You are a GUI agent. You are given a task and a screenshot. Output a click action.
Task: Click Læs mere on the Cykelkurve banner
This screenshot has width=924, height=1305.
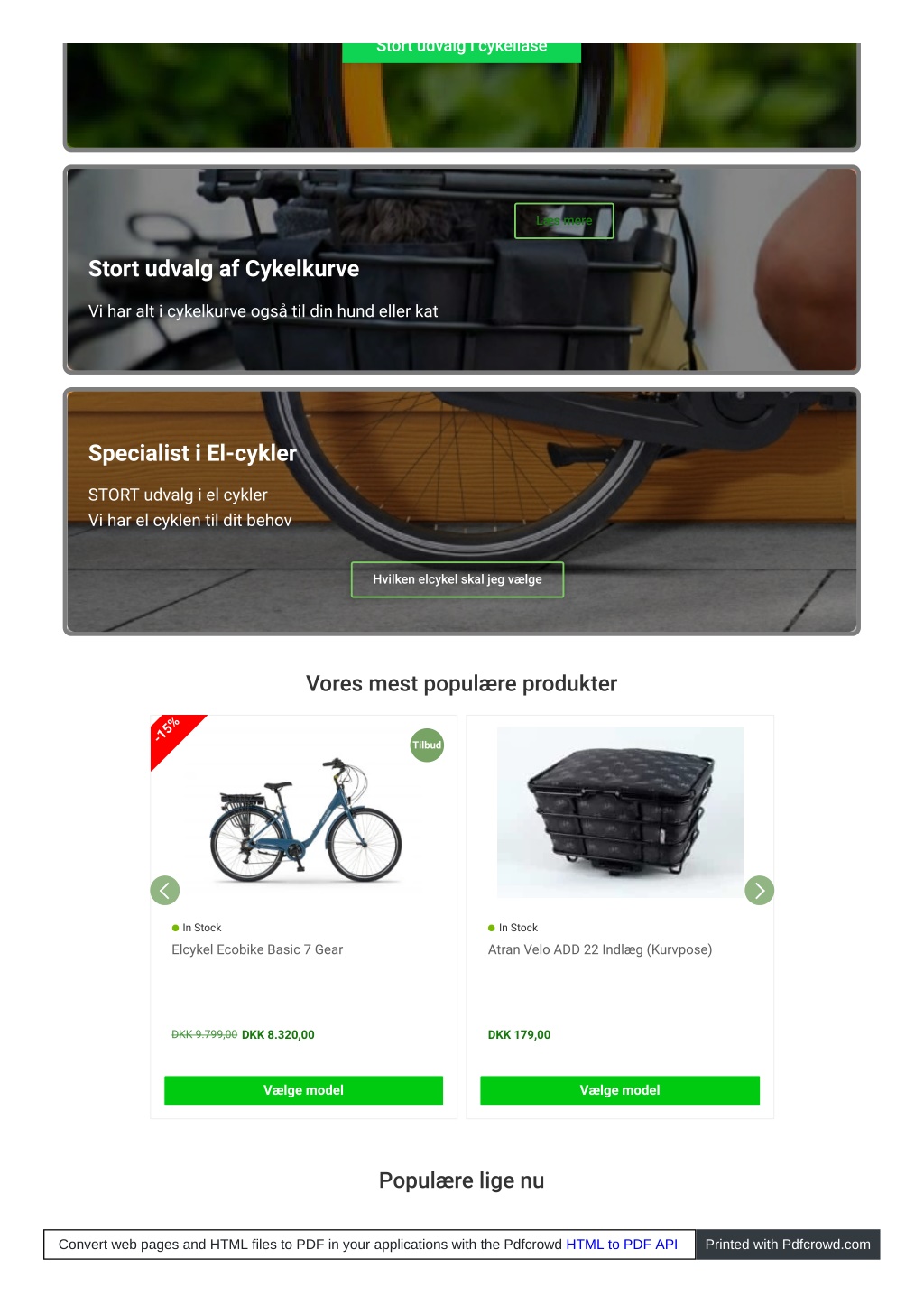564,221
